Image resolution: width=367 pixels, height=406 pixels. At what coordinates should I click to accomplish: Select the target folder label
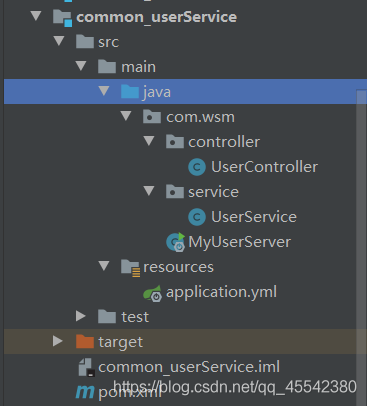[x=121, y=342]
